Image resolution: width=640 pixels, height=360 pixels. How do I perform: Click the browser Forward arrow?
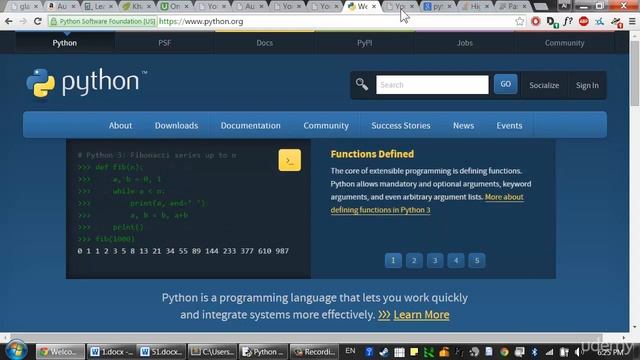(23, 21)
